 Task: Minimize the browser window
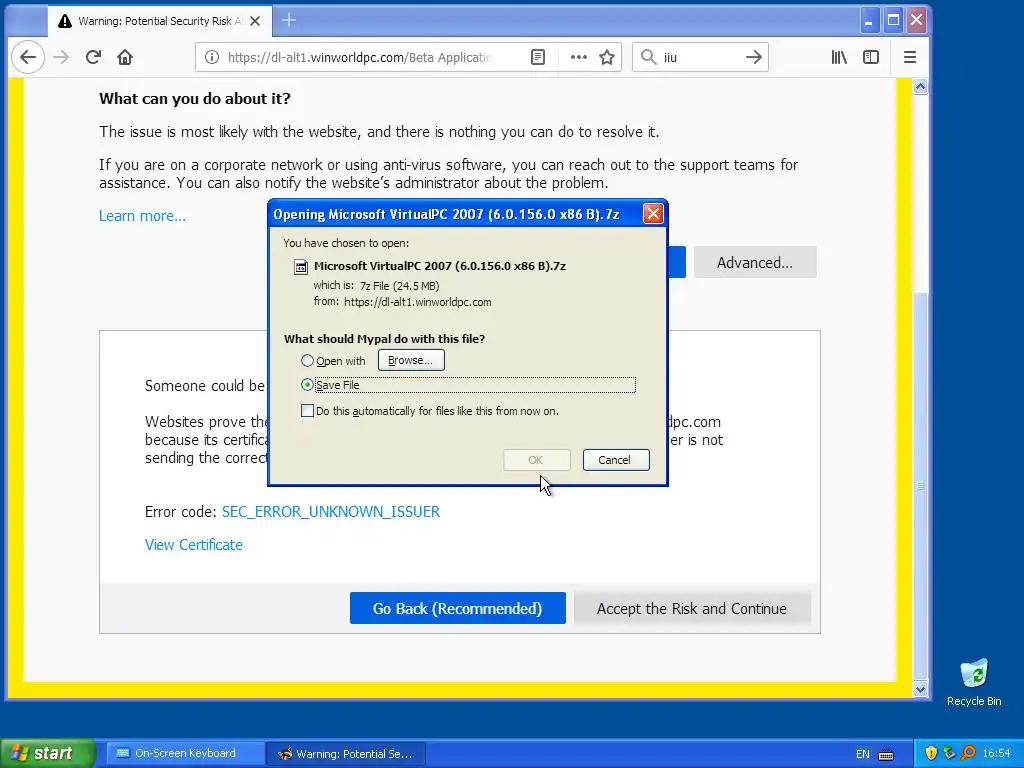869,20
